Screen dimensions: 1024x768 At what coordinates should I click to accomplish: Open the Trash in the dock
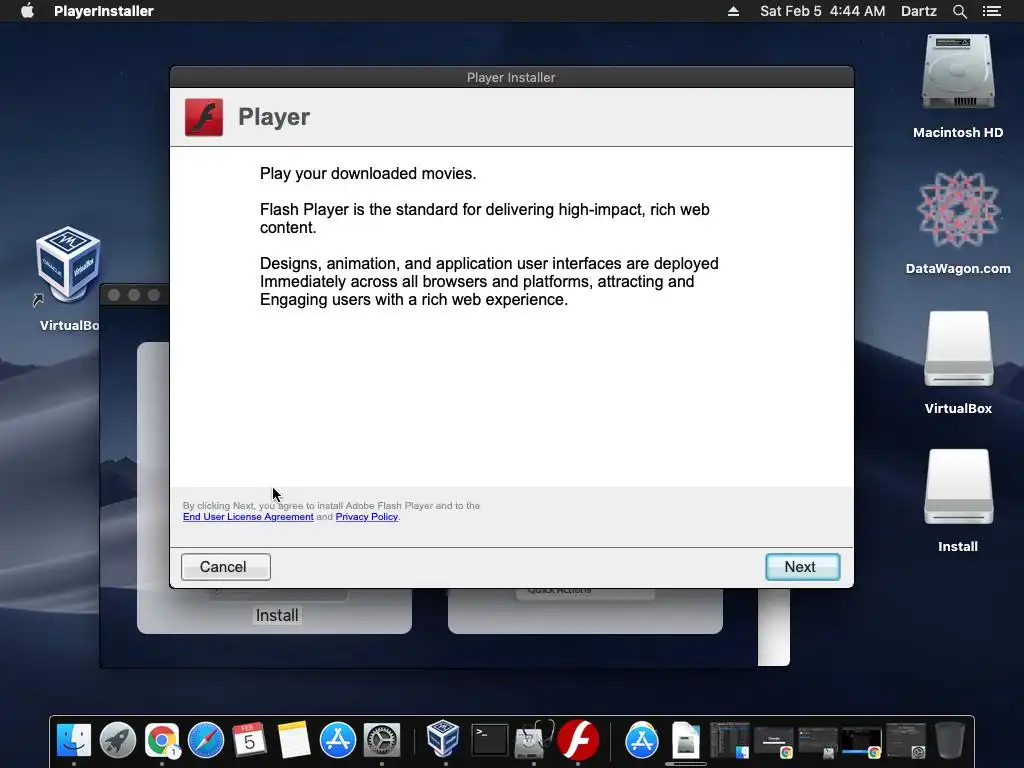pyautogui.click(x=950, y=741)
